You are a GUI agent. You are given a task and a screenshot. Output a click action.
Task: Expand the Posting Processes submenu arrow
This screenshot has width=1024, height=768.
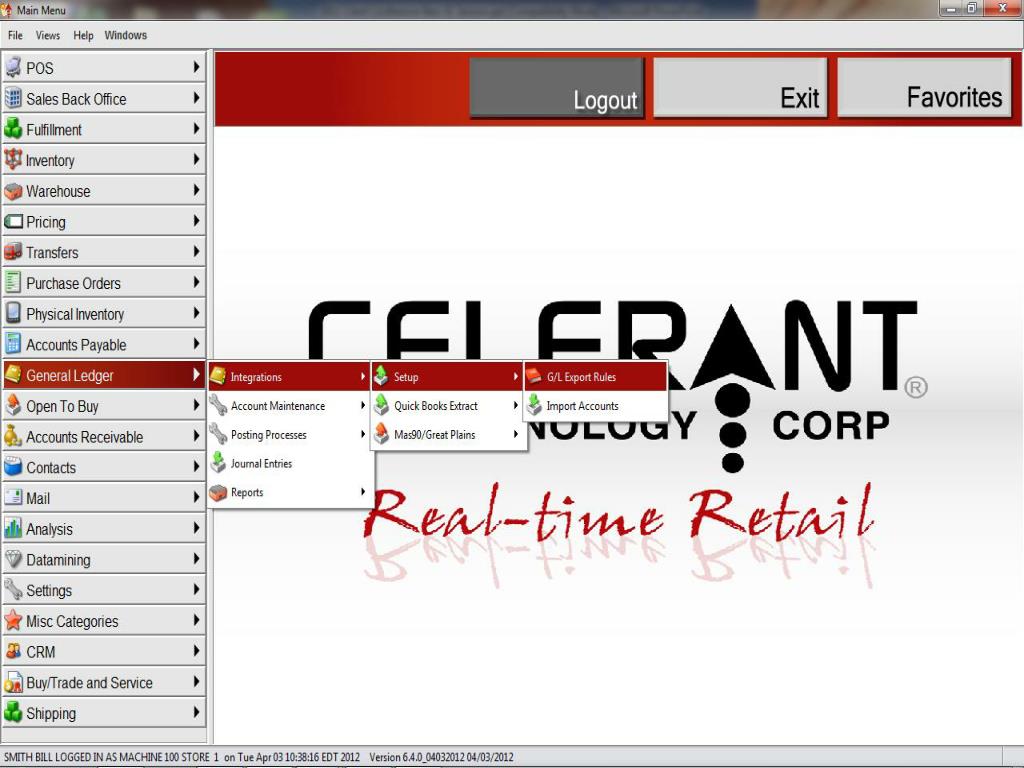[x=362, y=434]
